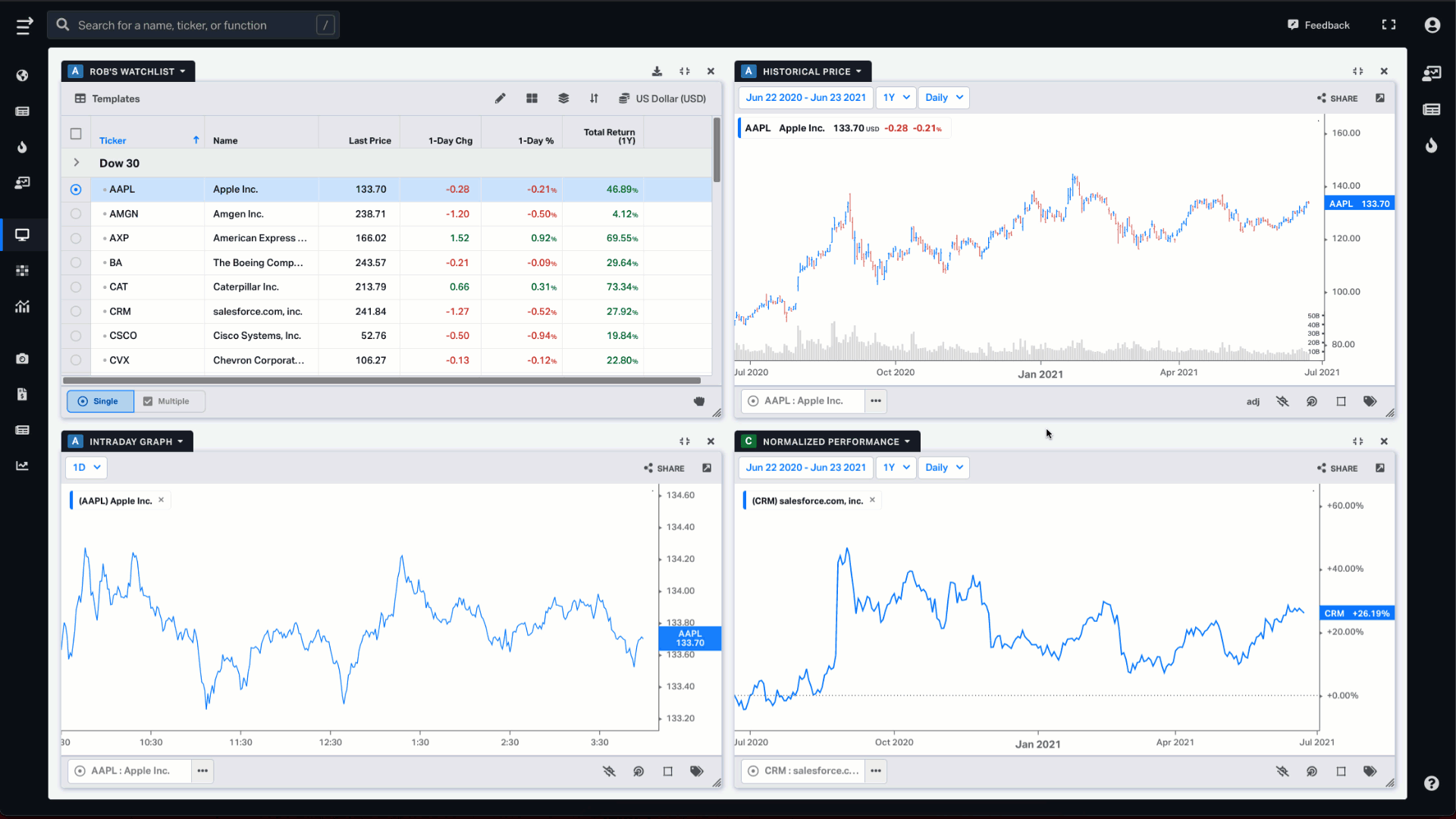Select the BA row radio button
Screen dimensions: 1456x819
(76, 262)
